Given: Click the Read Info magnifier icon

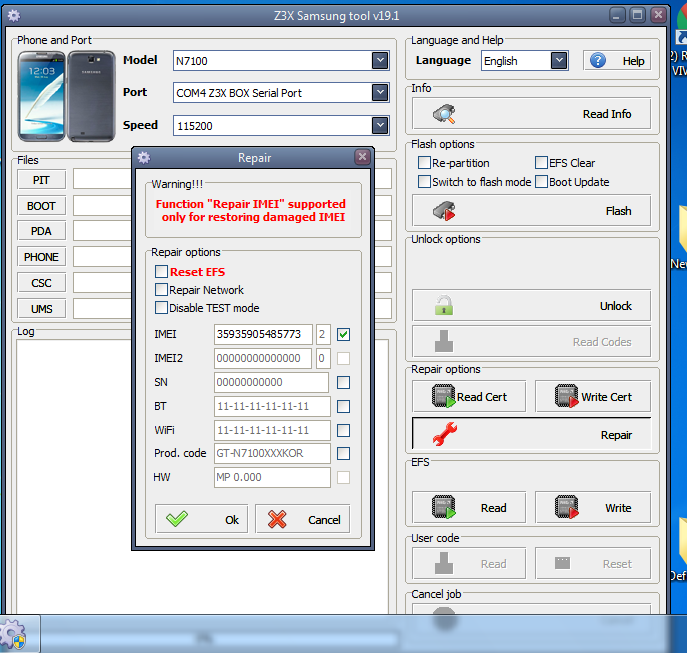Looking at the screenshot, I should 444,114.
